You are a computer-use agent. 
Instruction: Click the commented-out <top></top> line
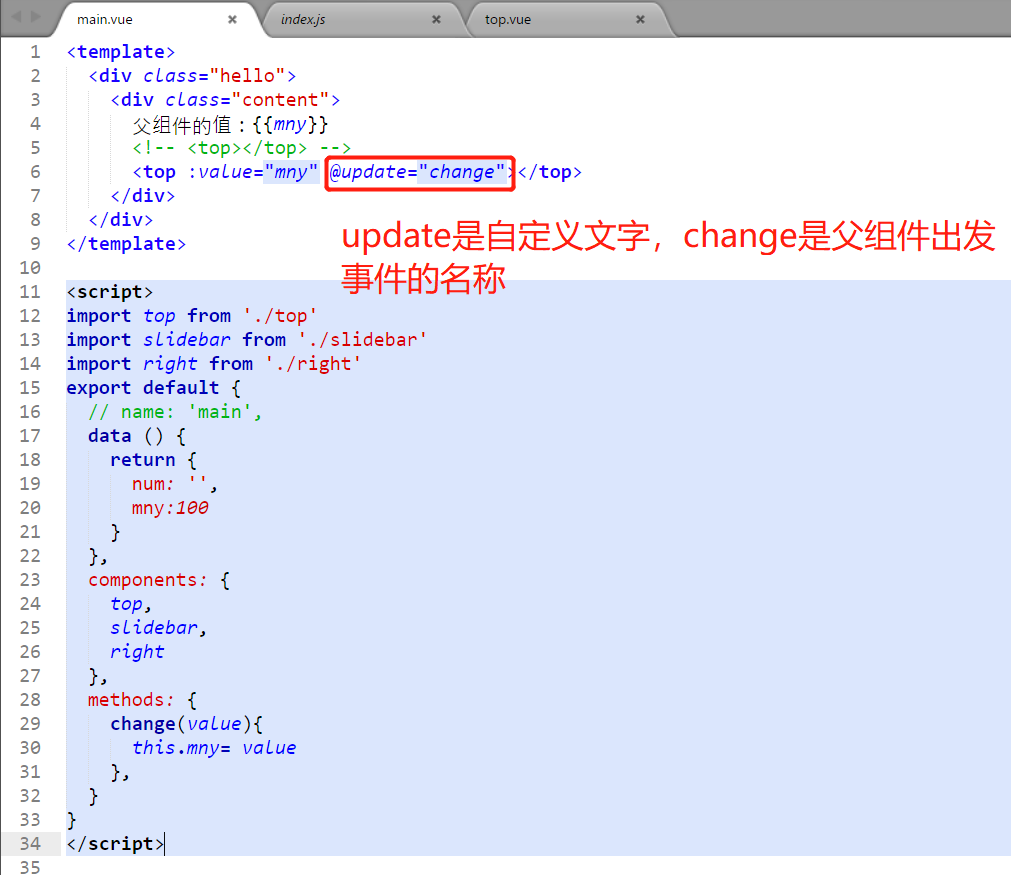pyautogui.click(x=242, y=148)
